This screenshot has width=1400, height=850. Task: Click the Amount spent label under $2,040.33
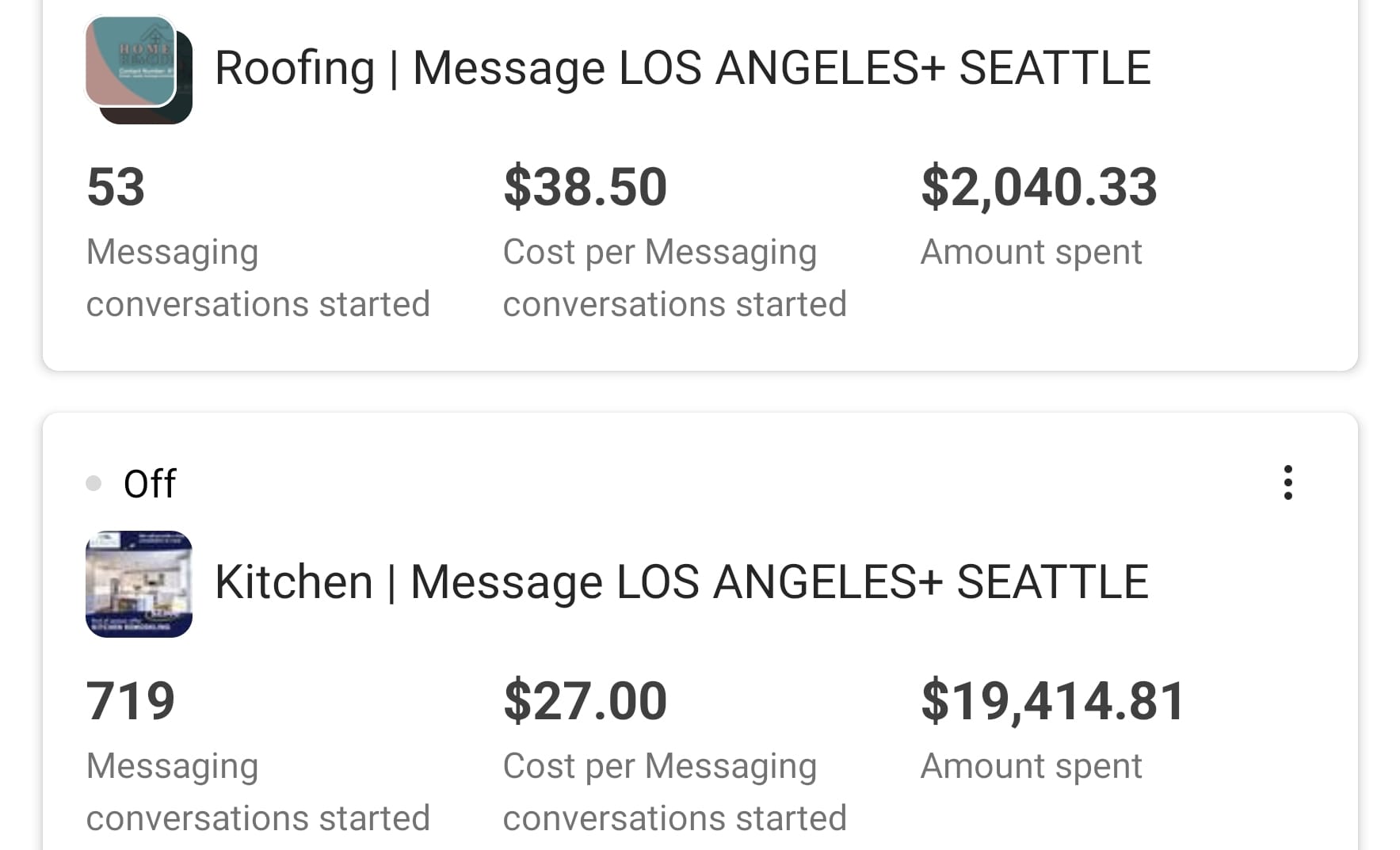(x=1031, y=252)
